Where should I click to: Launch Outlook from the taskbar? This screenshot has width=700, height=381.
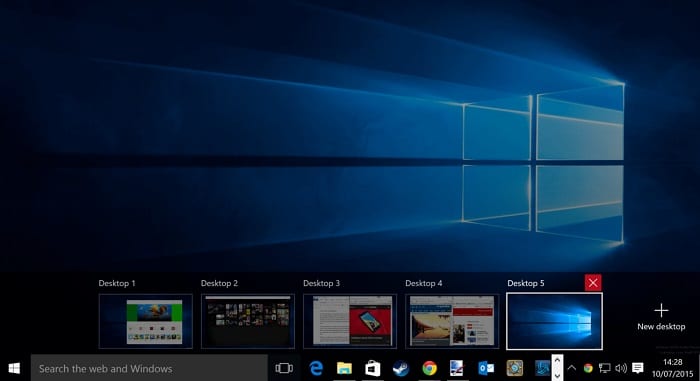(486, 368)
